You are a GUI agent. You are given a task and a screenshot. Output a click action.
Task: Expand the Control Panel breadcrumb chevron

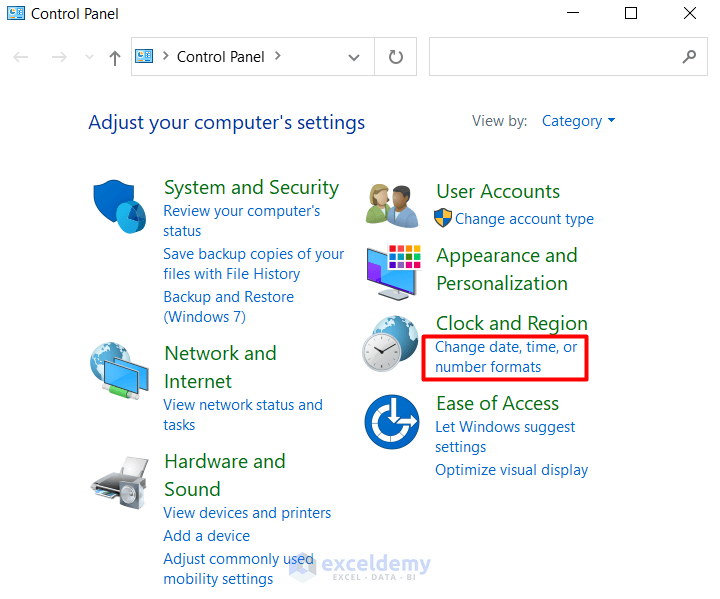pyautogui.click(x=277, y=56)
